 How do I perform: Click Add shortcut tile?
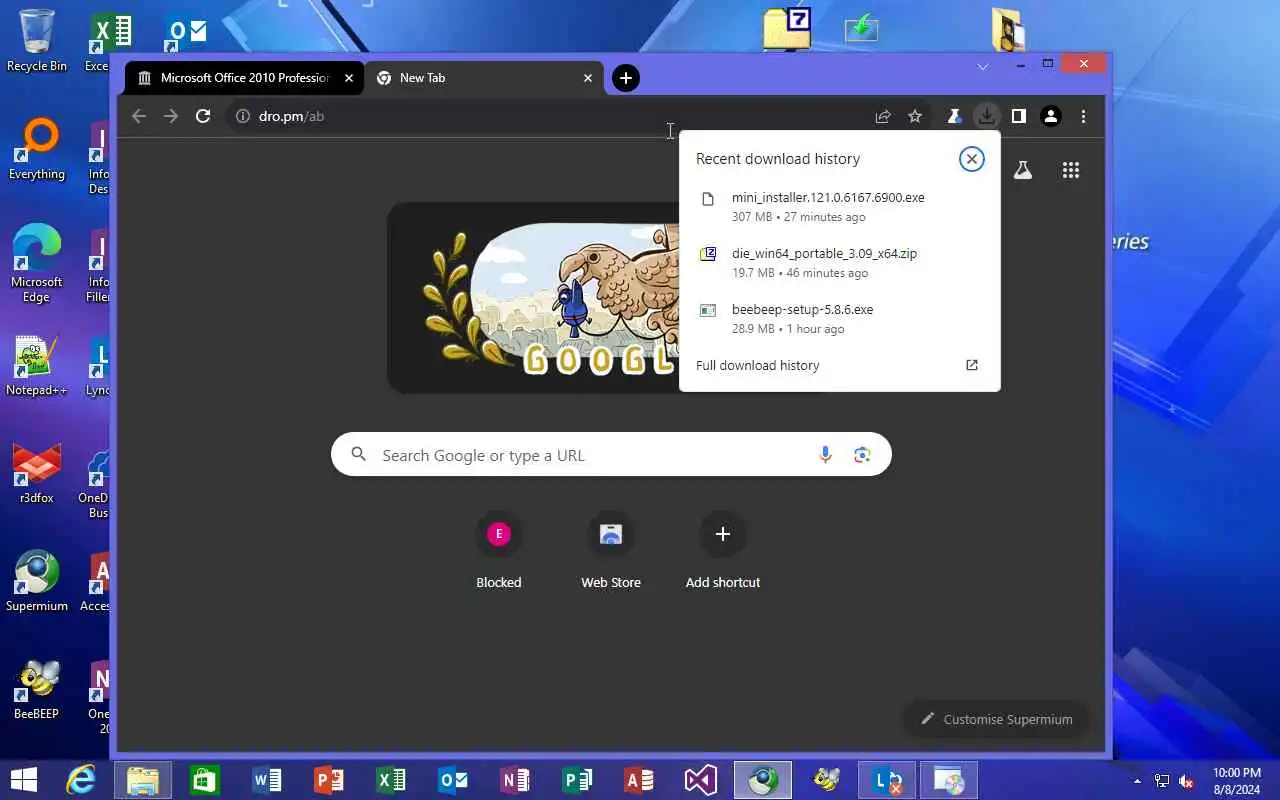[x=723, y=551]
